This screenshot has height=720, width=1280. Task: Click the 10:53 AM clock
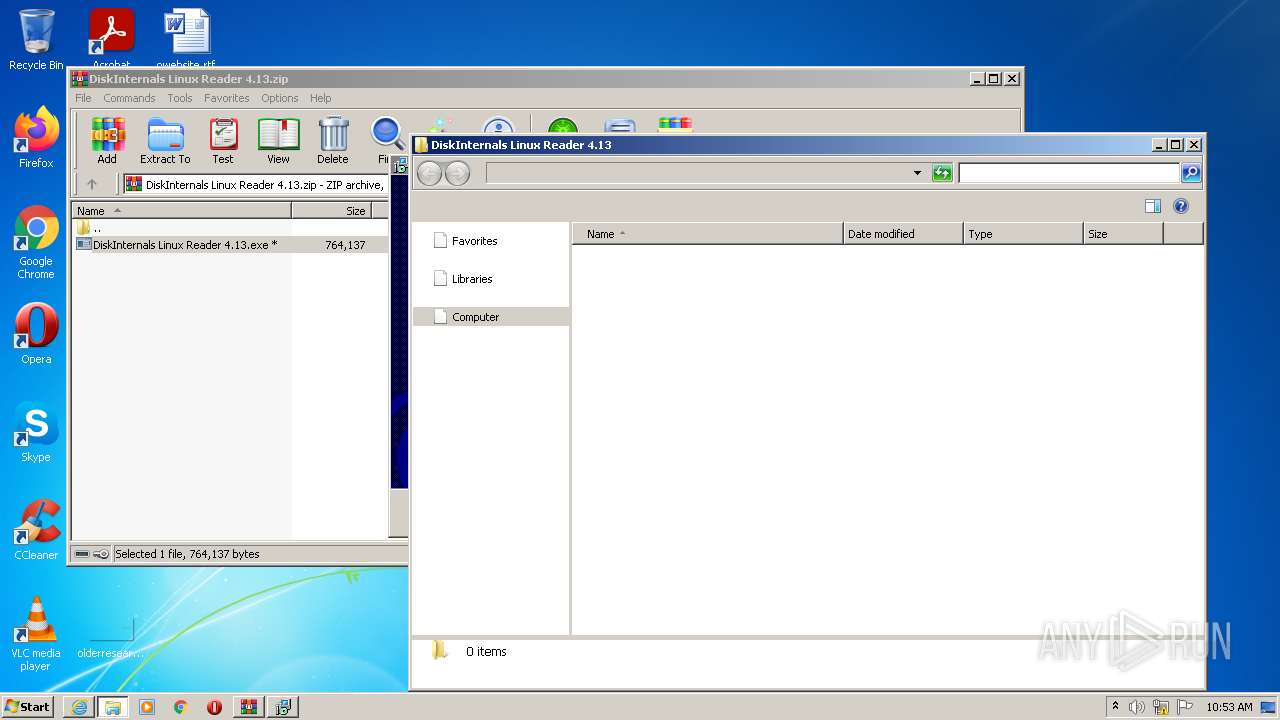[x=1229, y=707]
